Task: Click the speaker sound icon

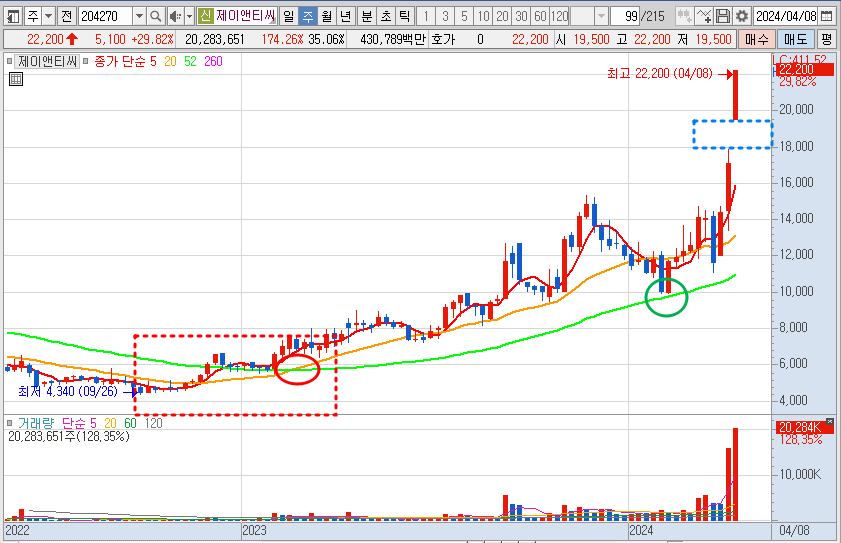Action: point(175,16)
